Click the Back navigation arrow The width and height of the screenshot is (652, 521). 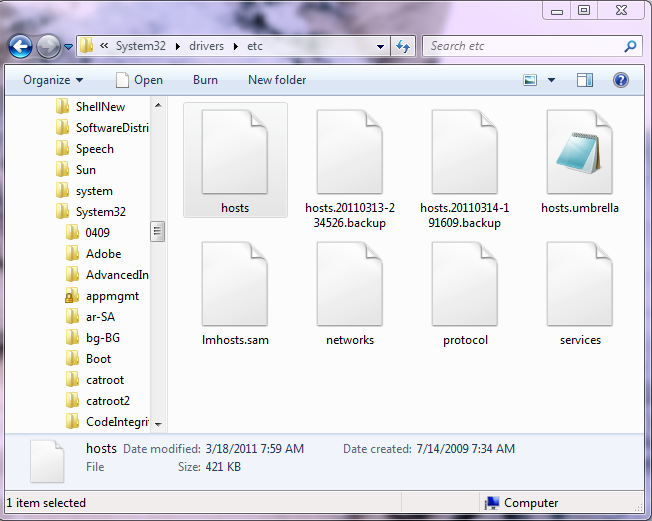click(20, 46)
